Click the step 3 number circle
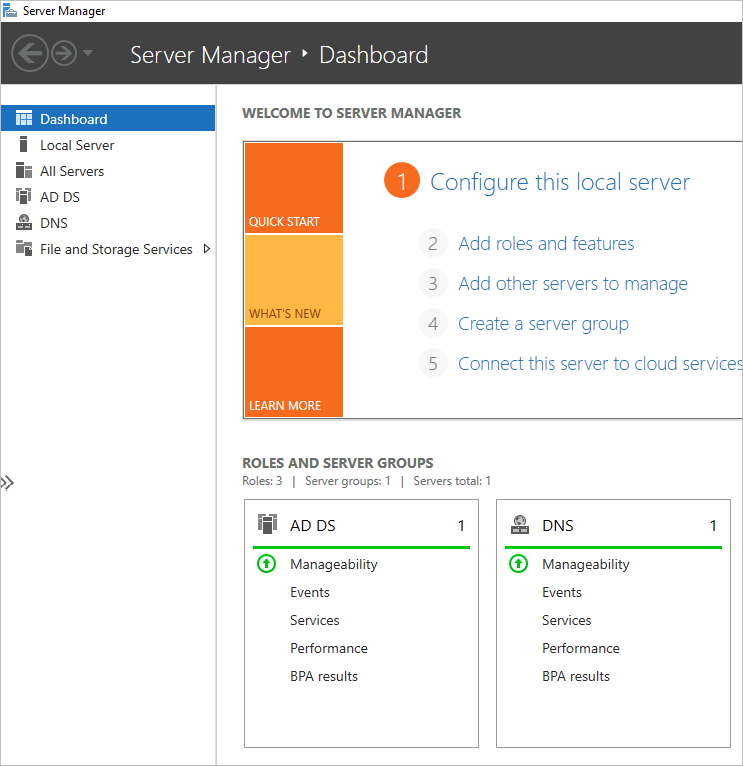The image size is (743, 766). pos(433,283)
